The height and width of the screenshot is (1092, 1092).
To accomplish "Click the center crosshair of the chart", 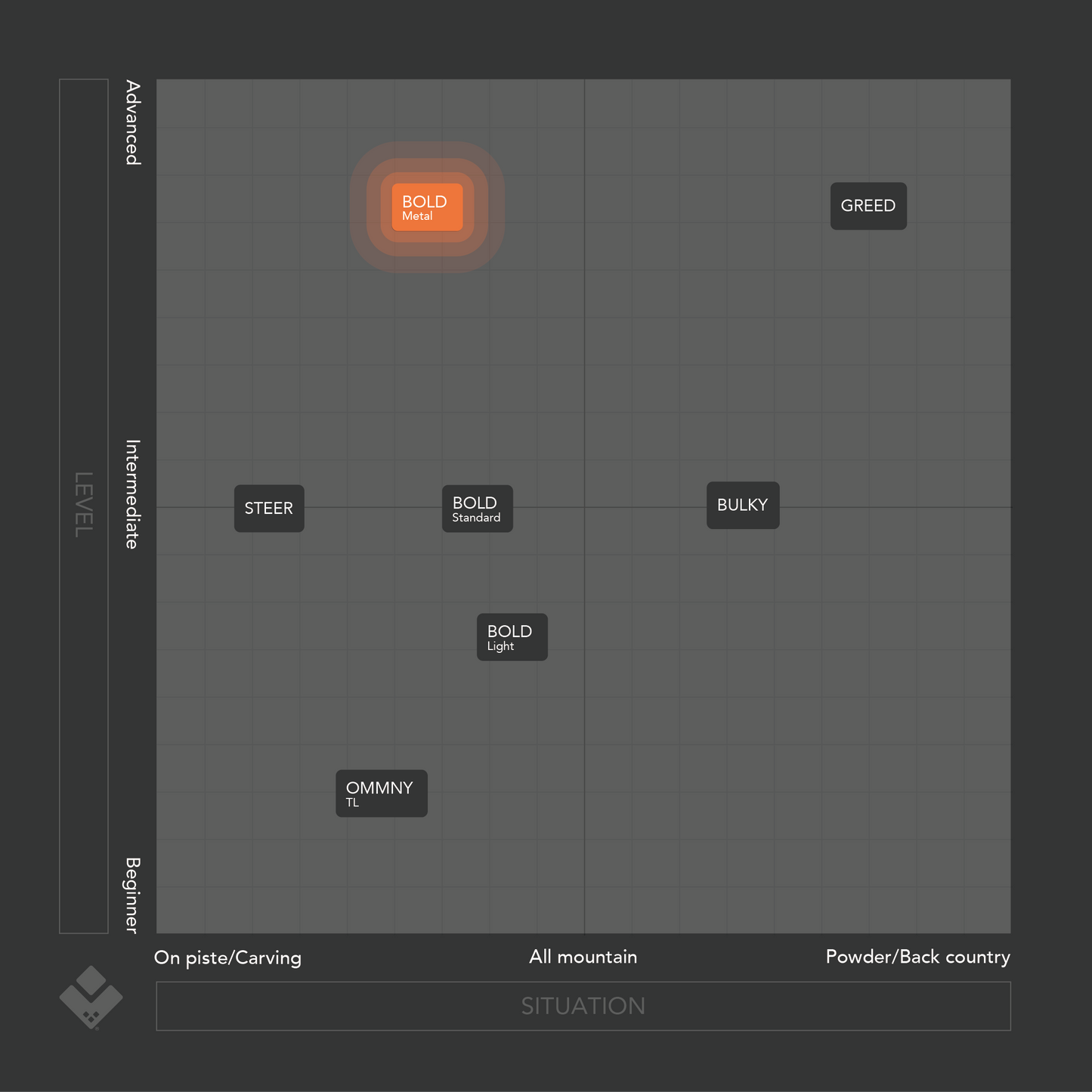I will click(x=584, y=507).
